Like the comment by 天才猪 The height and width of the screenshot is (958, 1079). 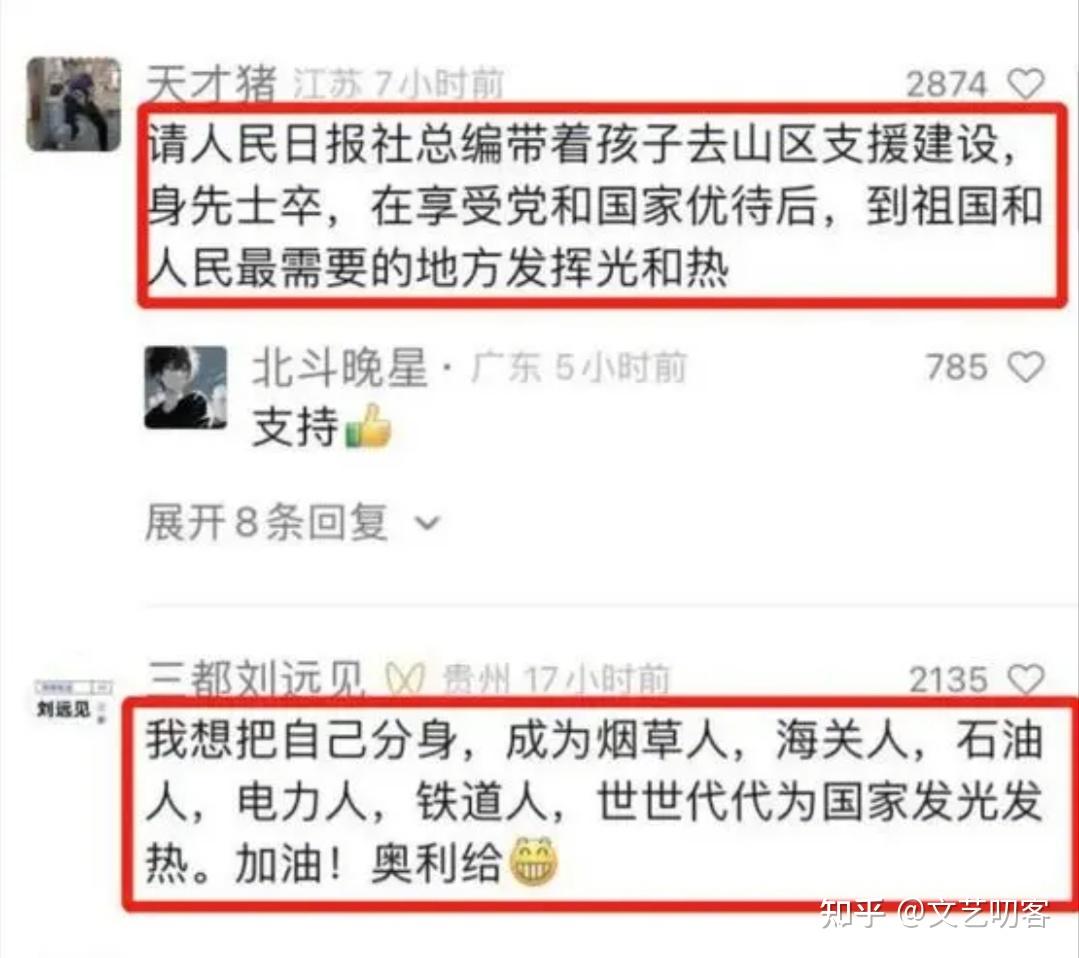pyautogui.click(x=1026, y=84)
